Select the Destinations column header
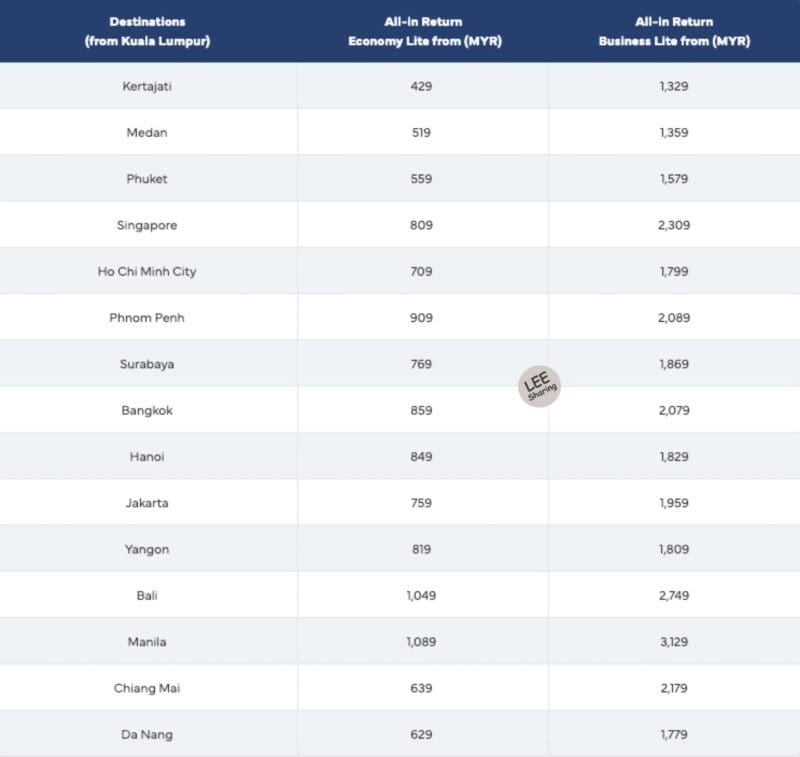 pyautogui.click(x=147, y=31)
